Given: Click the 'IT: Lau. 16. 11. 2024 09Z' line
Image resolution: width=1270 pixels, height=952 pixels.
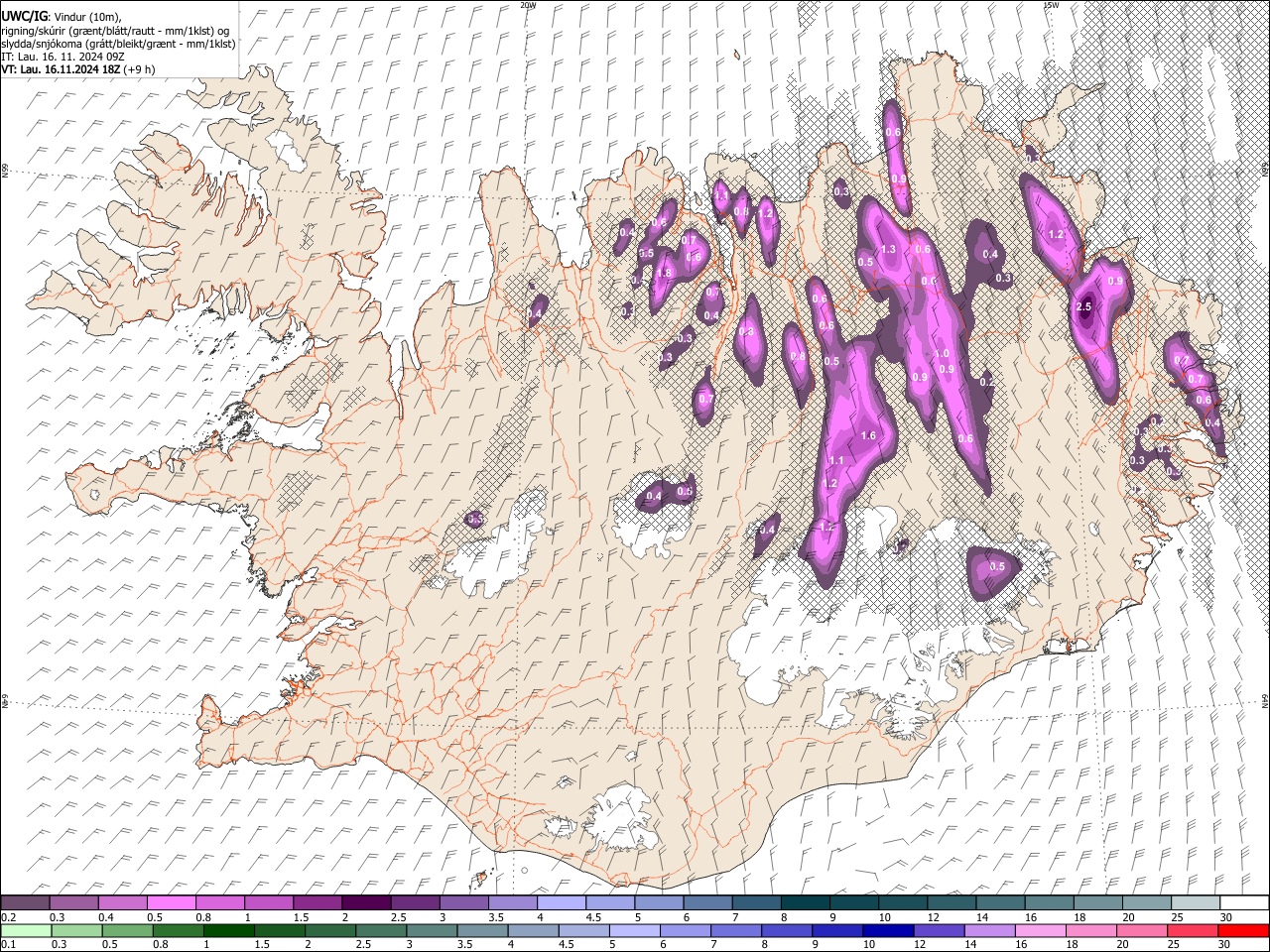Looking at the screenshot, I should [x=63, y=57].
